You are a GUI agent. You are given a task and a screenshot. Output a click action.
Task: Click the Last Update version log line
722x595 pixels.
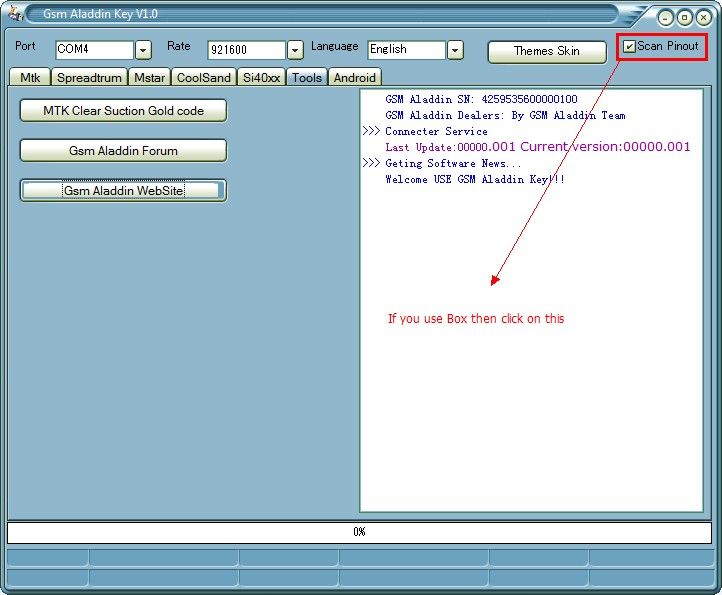tap(538, 147)
